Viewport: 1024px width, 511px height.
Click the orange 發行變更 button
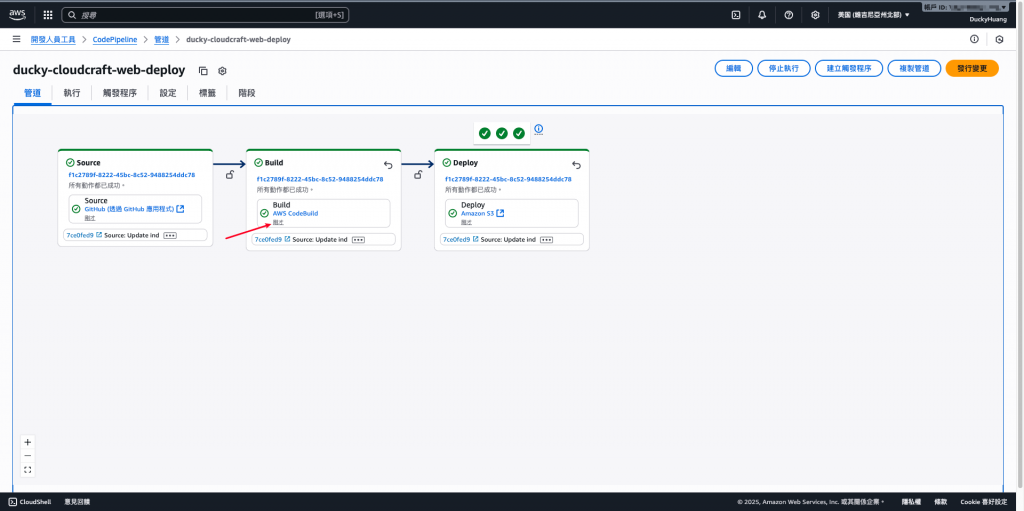coord(972,69)
